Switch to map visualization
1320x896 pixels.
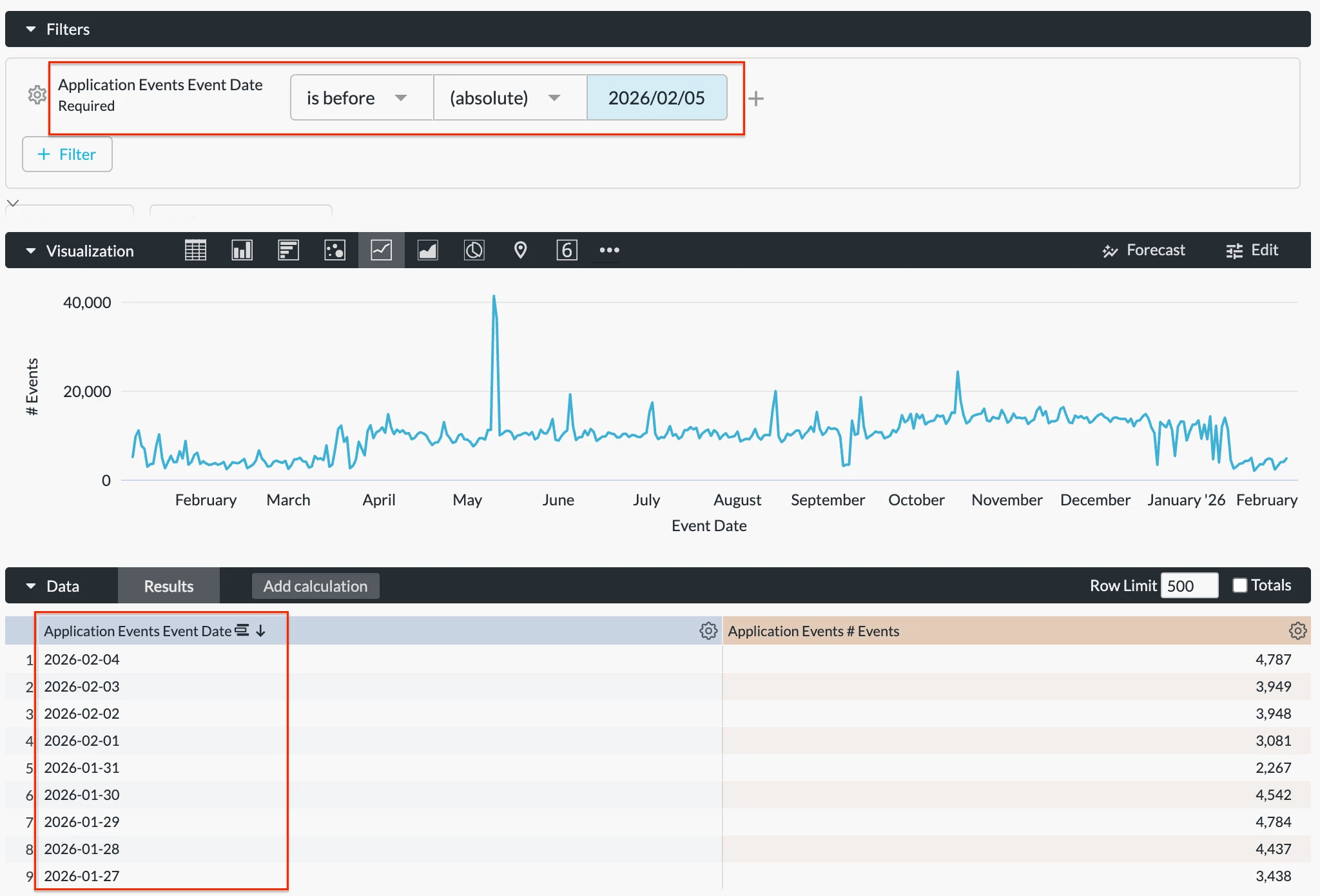(x=520, y=250)
